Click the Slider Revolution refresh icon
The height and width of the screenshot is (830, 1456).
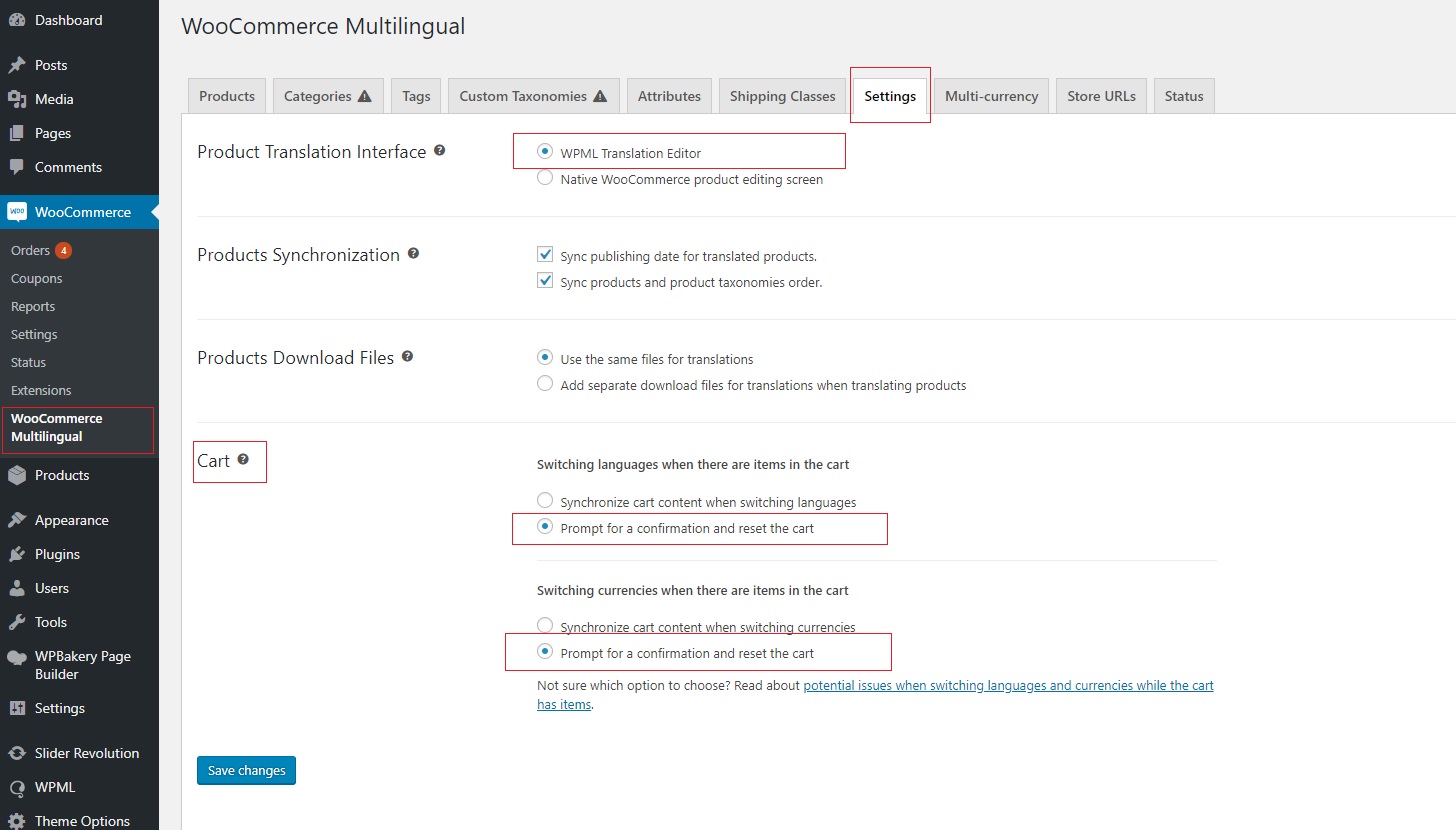(x=17, y=753)
